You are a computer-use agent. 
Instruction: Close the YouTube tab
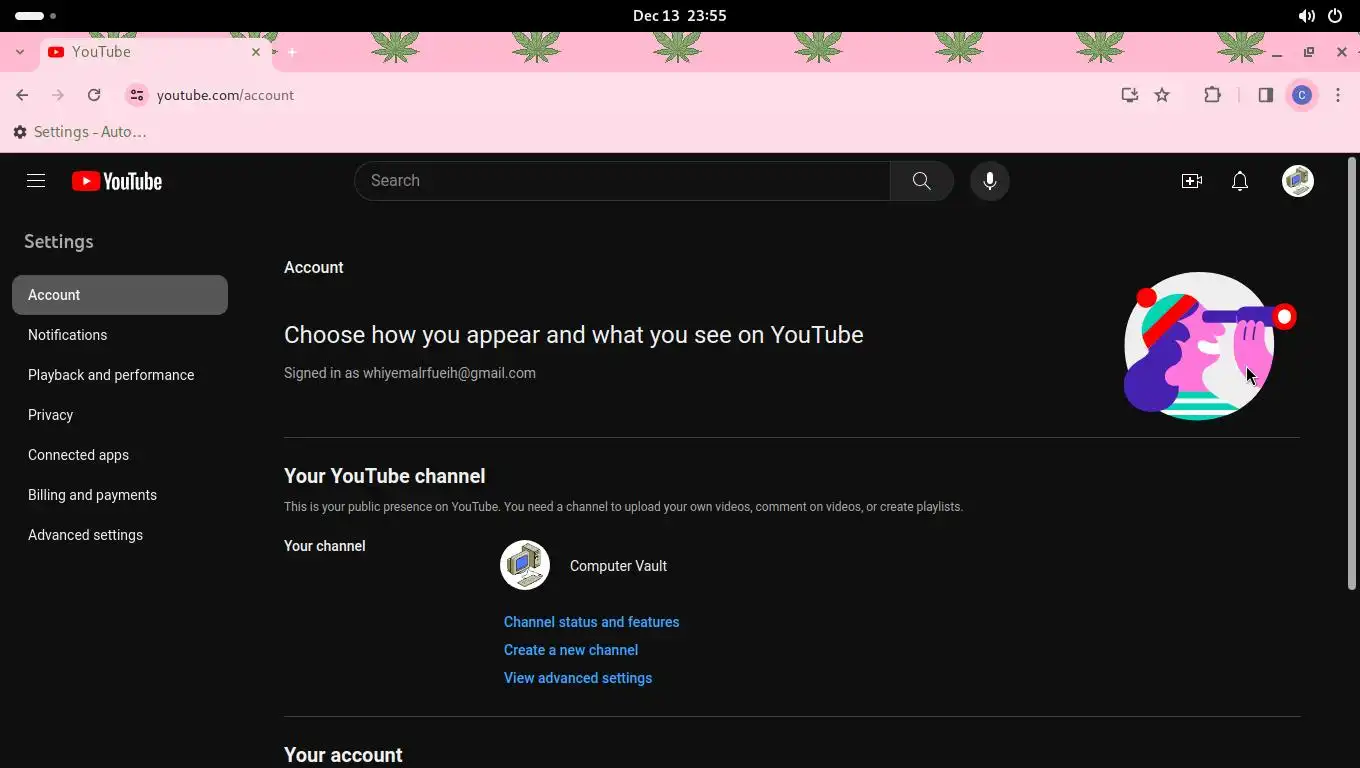point(256,52)
